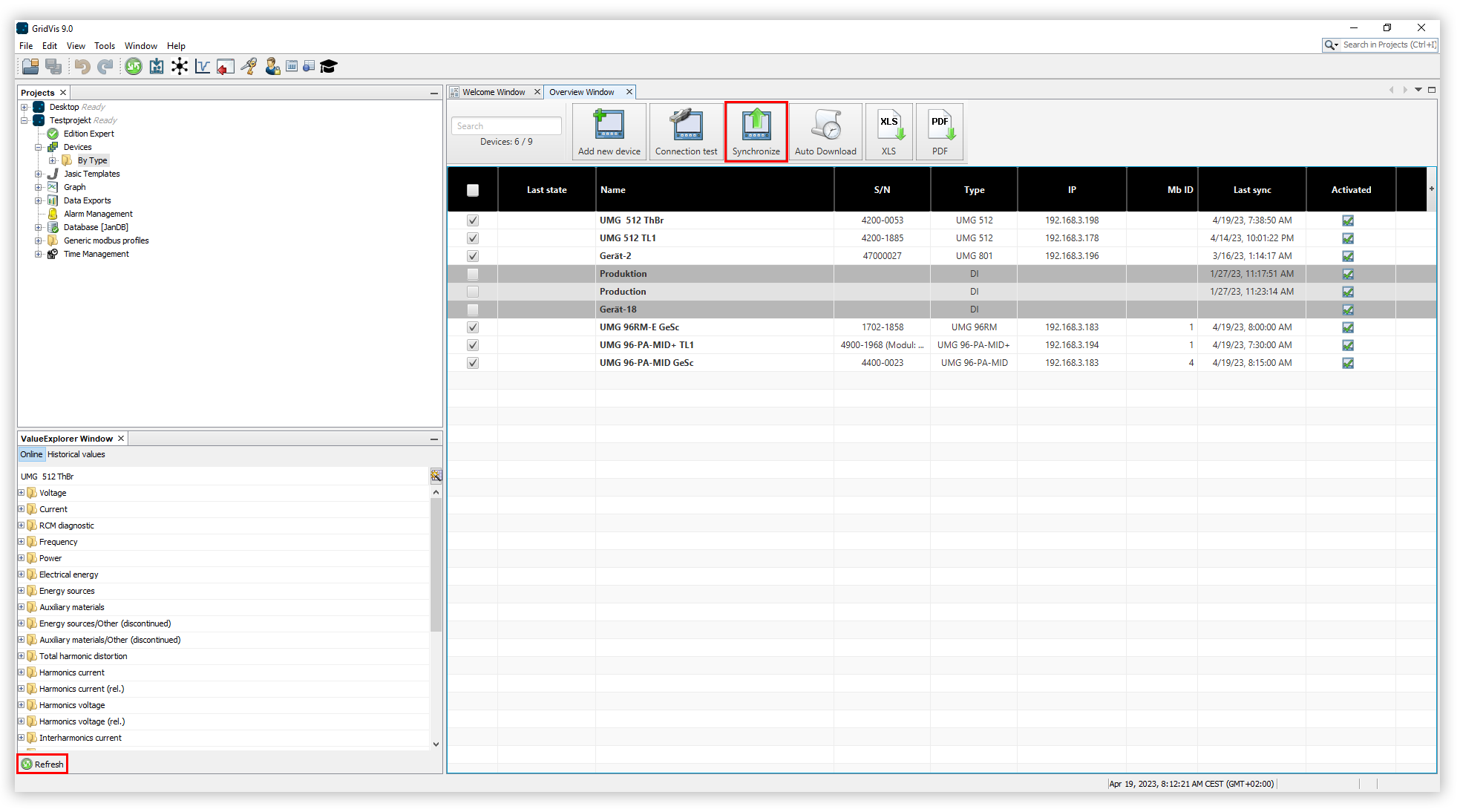This screenshot has height=812, width=1460.
Task: Switch to the Historical values tab
Action: click(76, 454)
